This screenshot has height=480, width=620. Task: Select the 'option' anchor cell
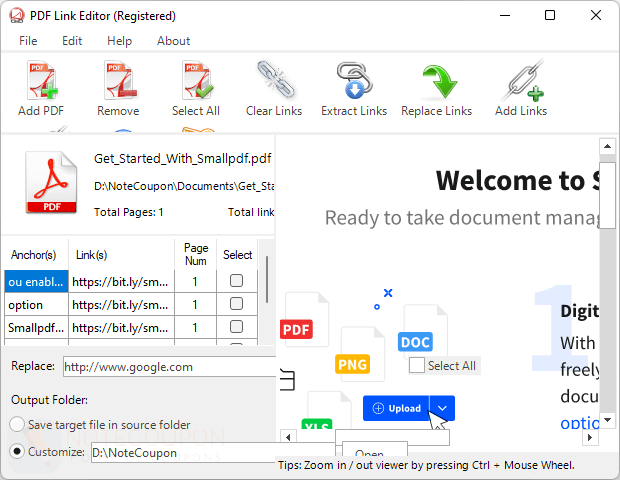coord(36,304)
